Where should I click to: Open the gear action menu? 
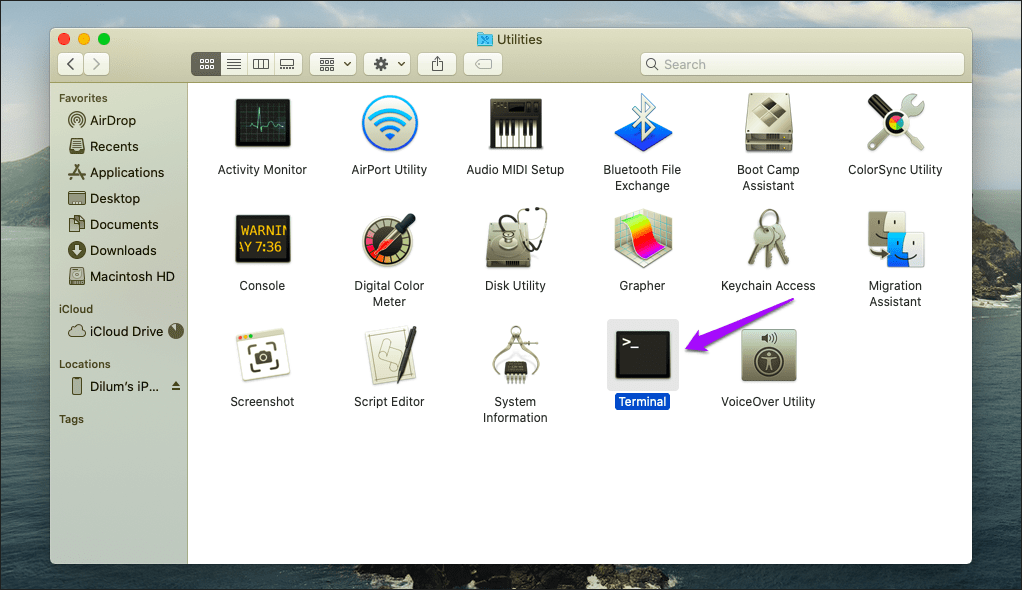387,64
